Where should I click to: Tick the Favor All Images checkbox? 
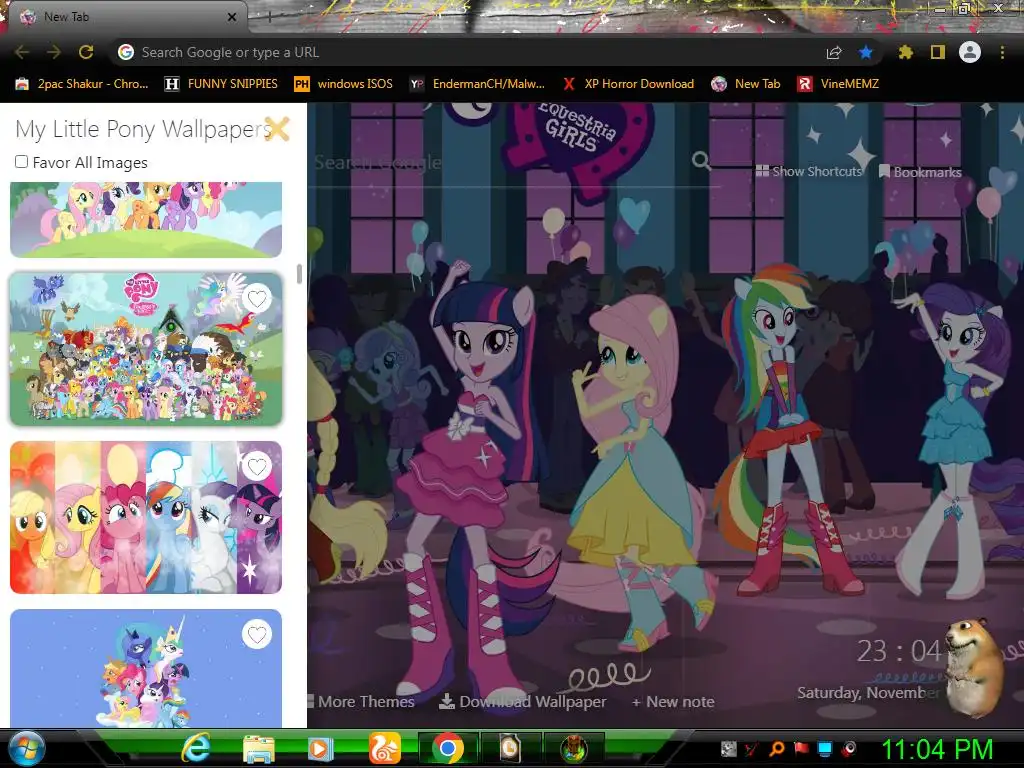point(22,162)
